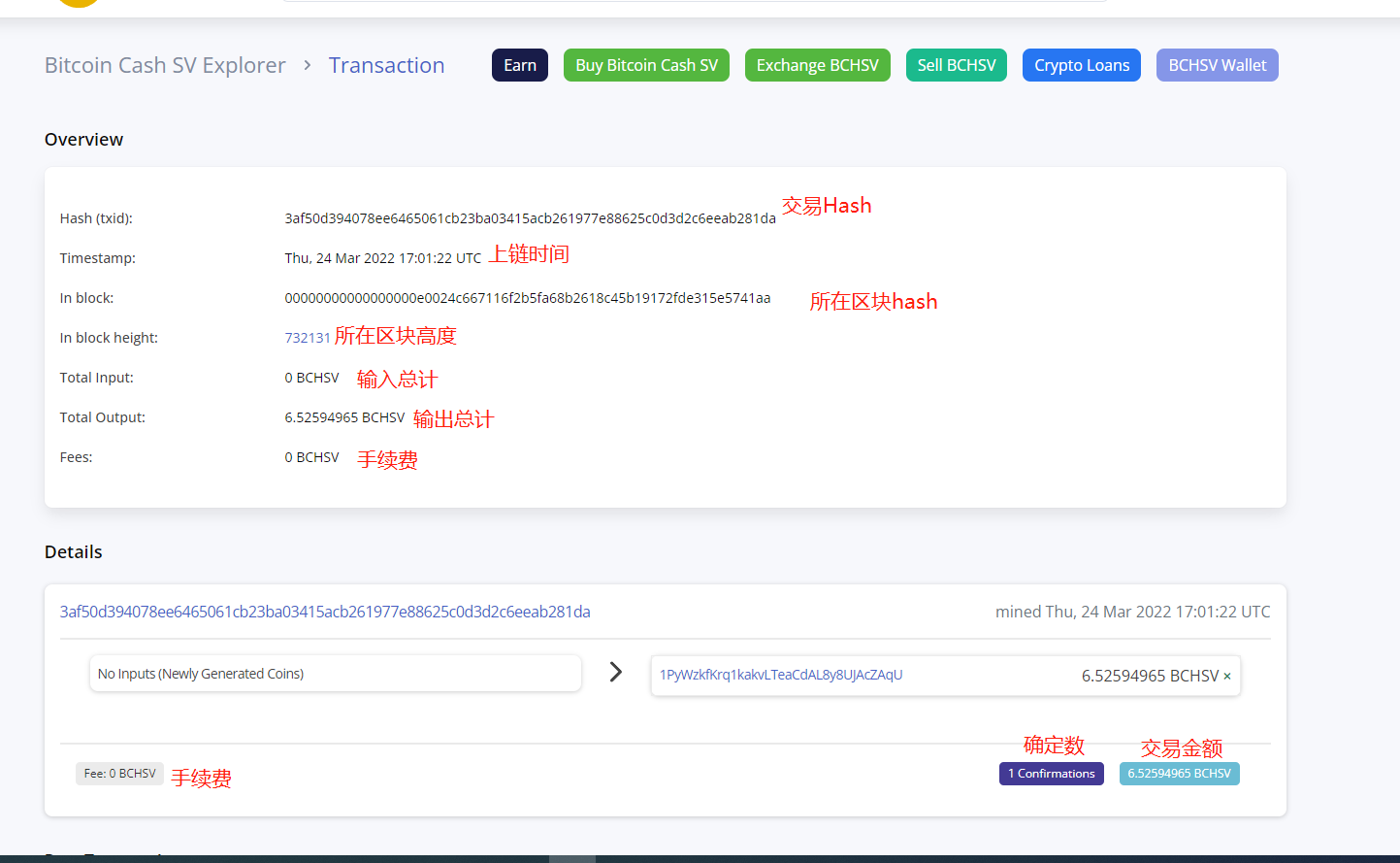
Task: Go to the BCHSV Wallet
Action: [x=1217, y=65]
